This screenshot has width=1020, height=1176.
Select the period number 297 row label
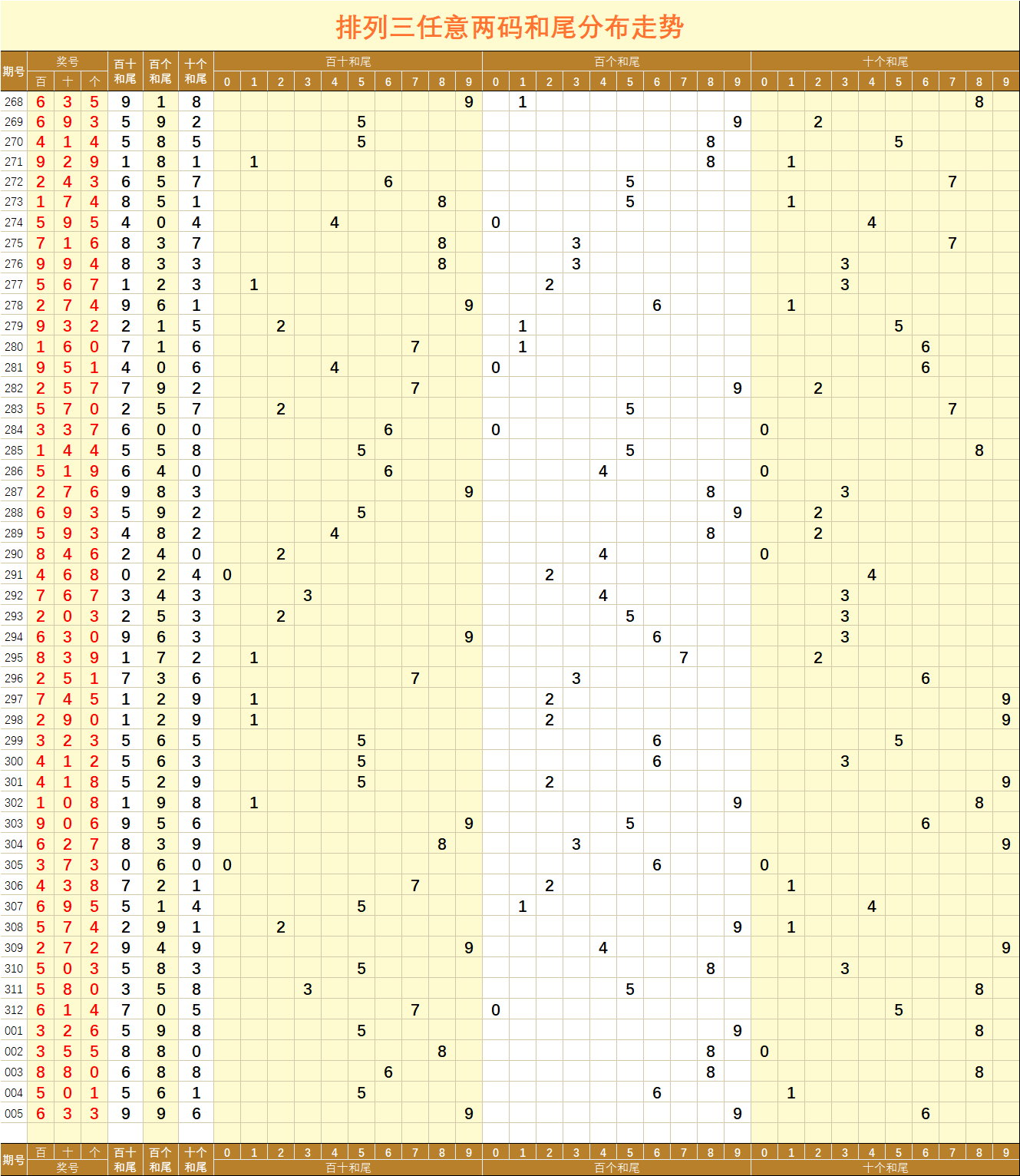(14, 699)
